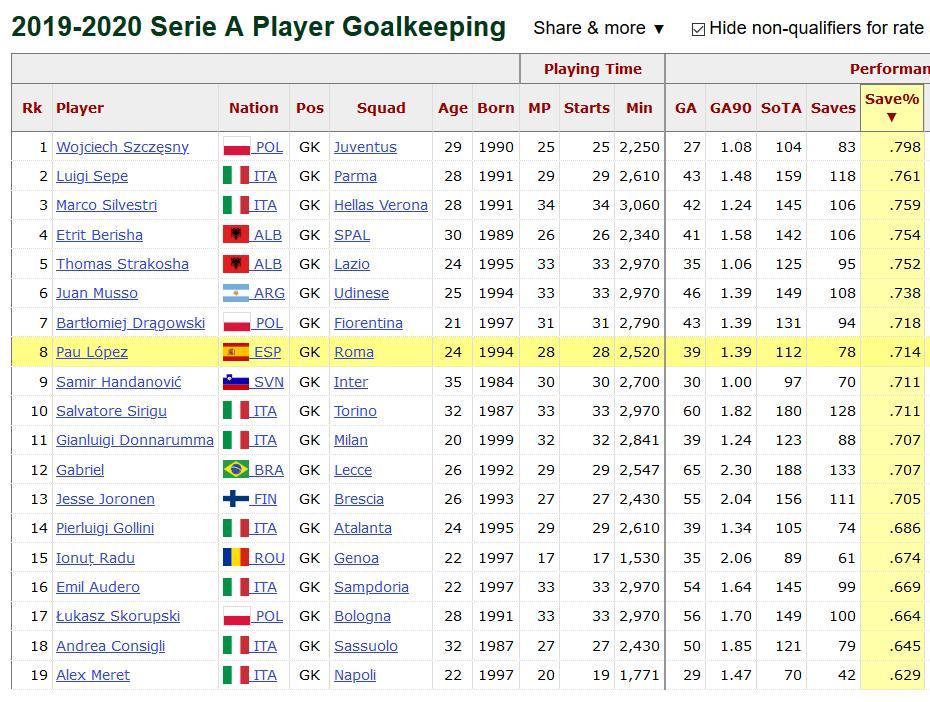This screenshot has width=930, height=702.
Task: Click ITA nation link for Alex Meret
Action: pos(265,675)
